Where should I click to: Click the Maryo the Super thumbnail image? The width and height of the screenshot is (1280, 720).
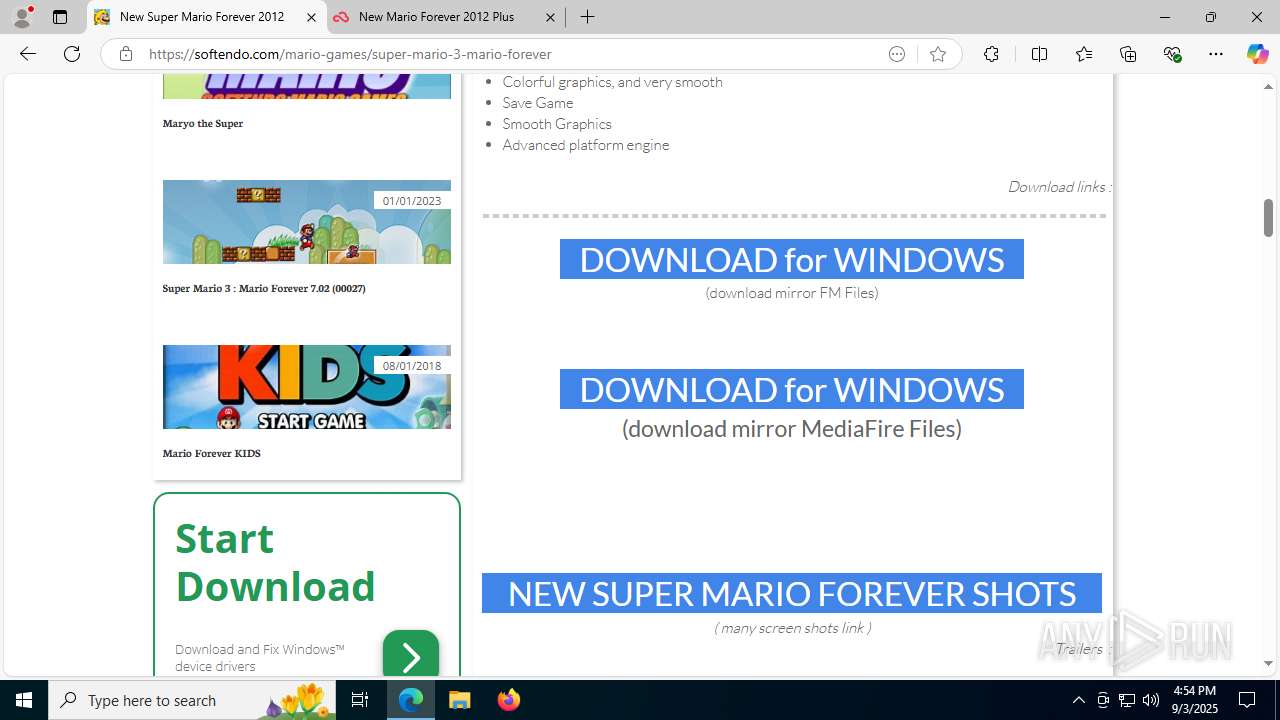coord(307,86)
